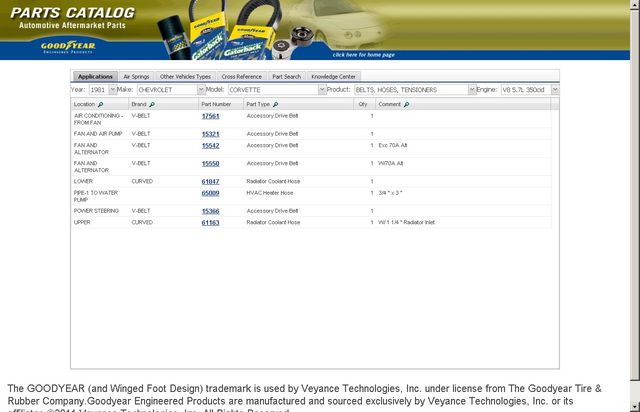Open the Engine dropdown arrow
The width and height of the screenshot is (640, 412).
coord(555,89)
